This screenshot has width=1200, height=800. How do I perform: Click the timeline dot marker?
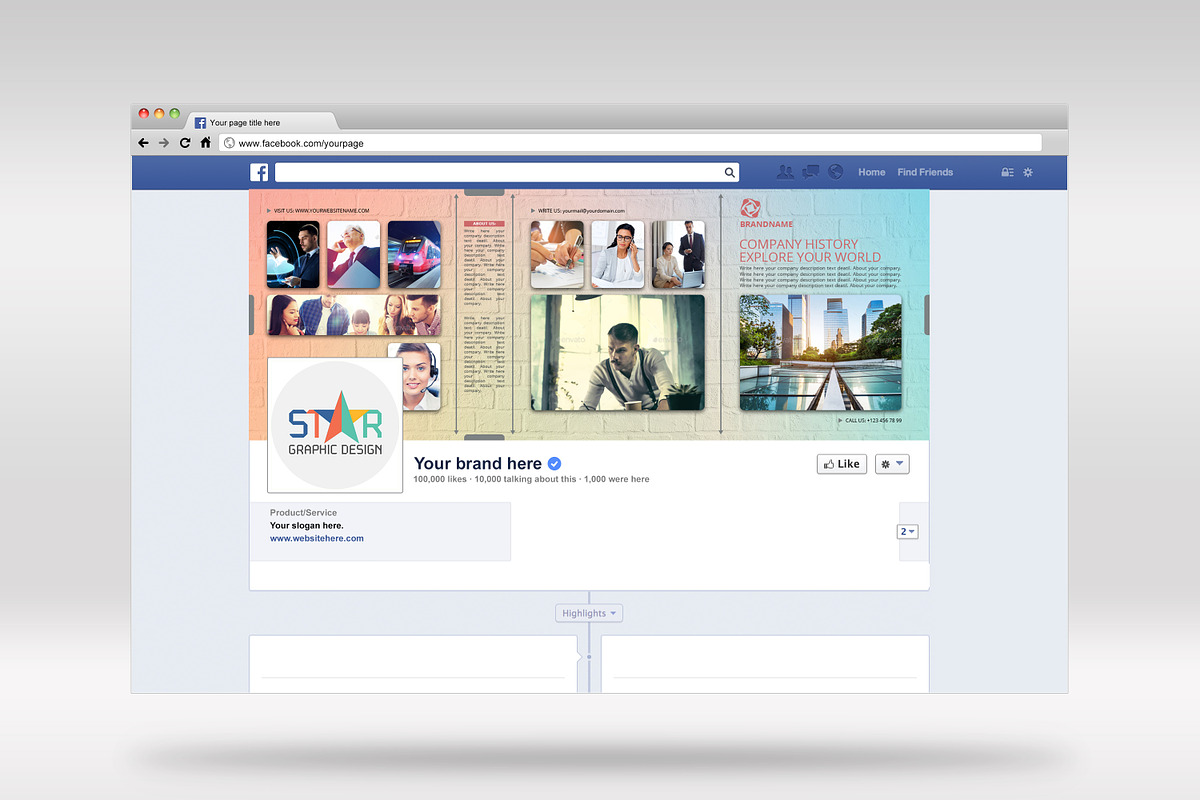coord(589,657)
